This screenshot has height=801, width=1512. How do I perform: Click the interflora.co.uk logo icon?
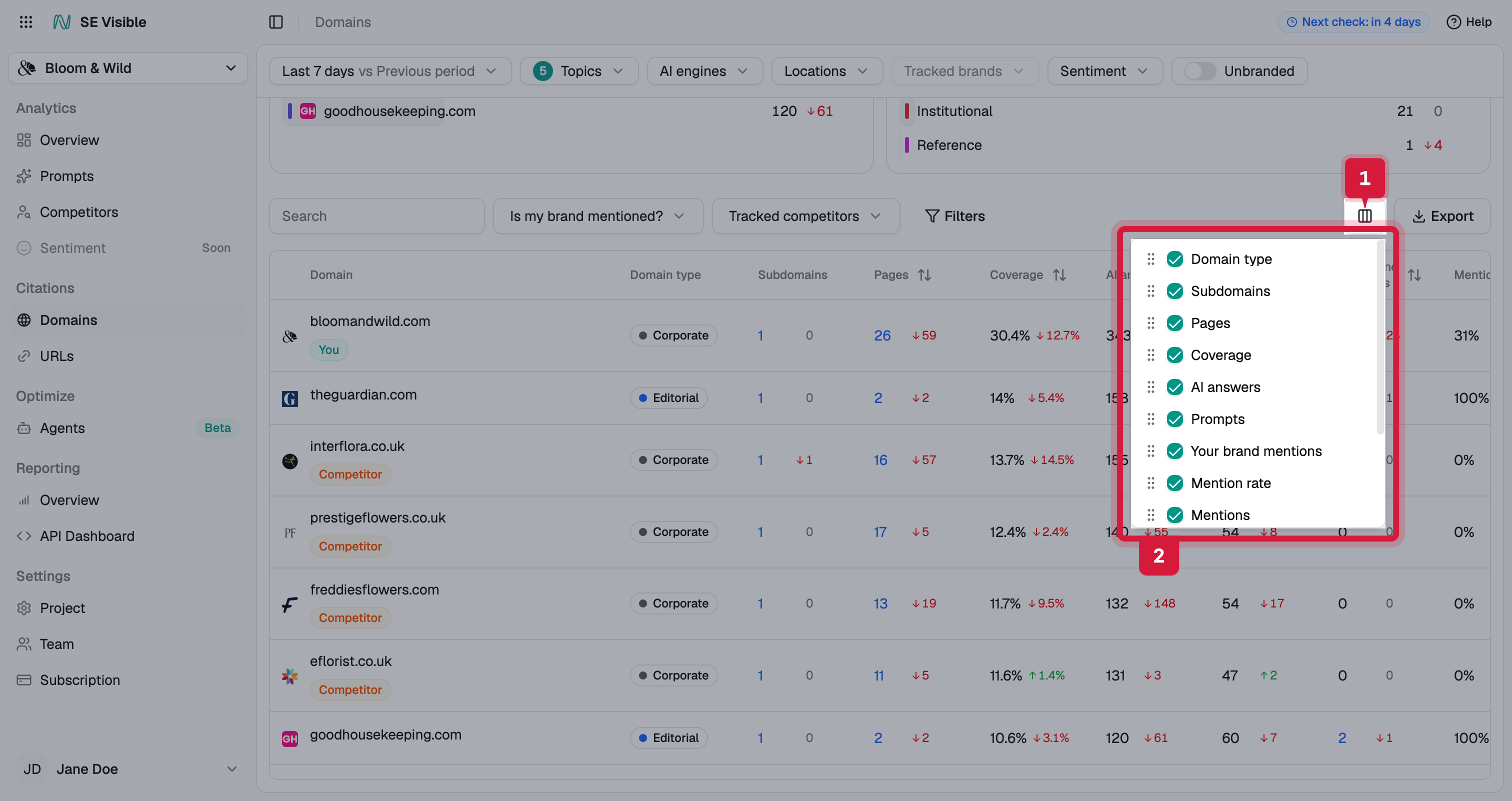pyautogui.click(x=290, y=461)
